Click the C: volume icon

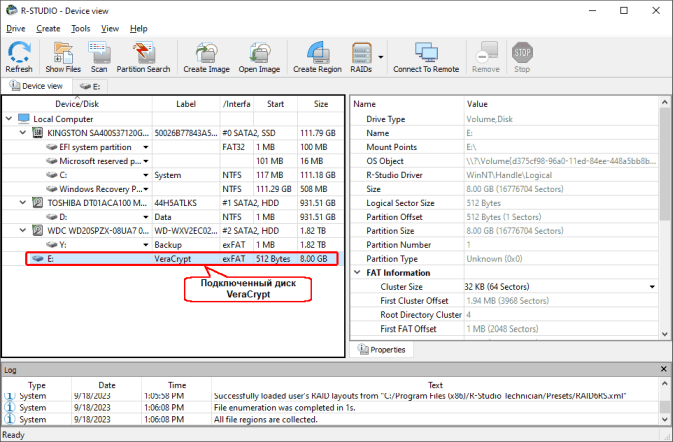[52, 175]
